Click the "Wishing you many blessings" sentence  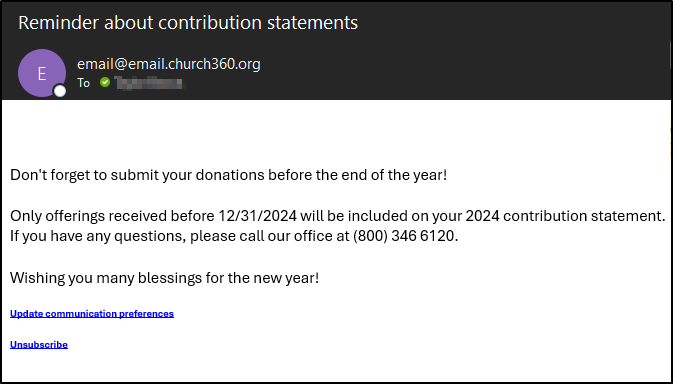coord(164,278)
